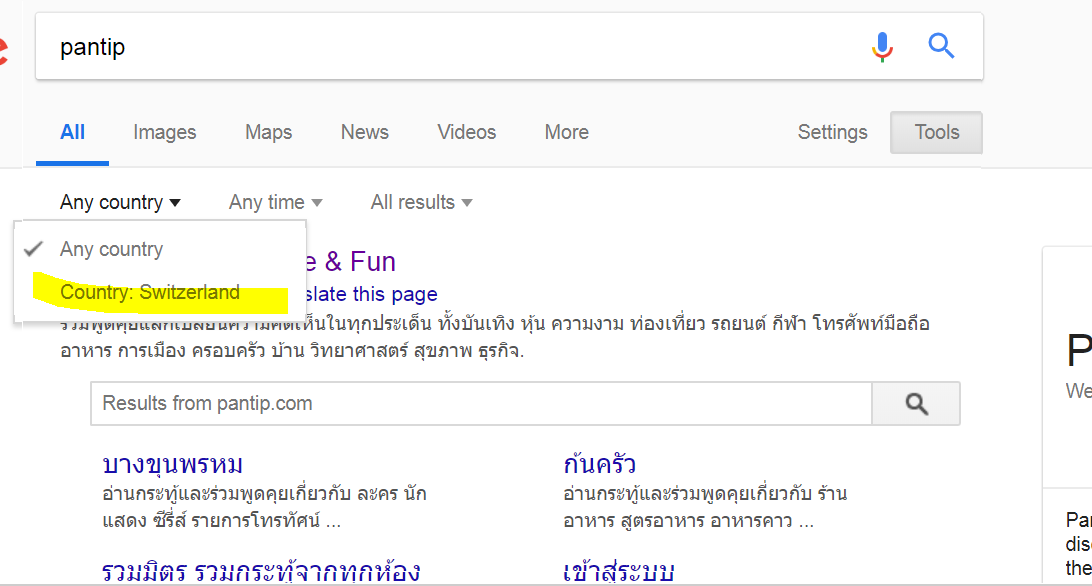Choose Country: Switzerland from the dropdown

click(x=150, y=293)
